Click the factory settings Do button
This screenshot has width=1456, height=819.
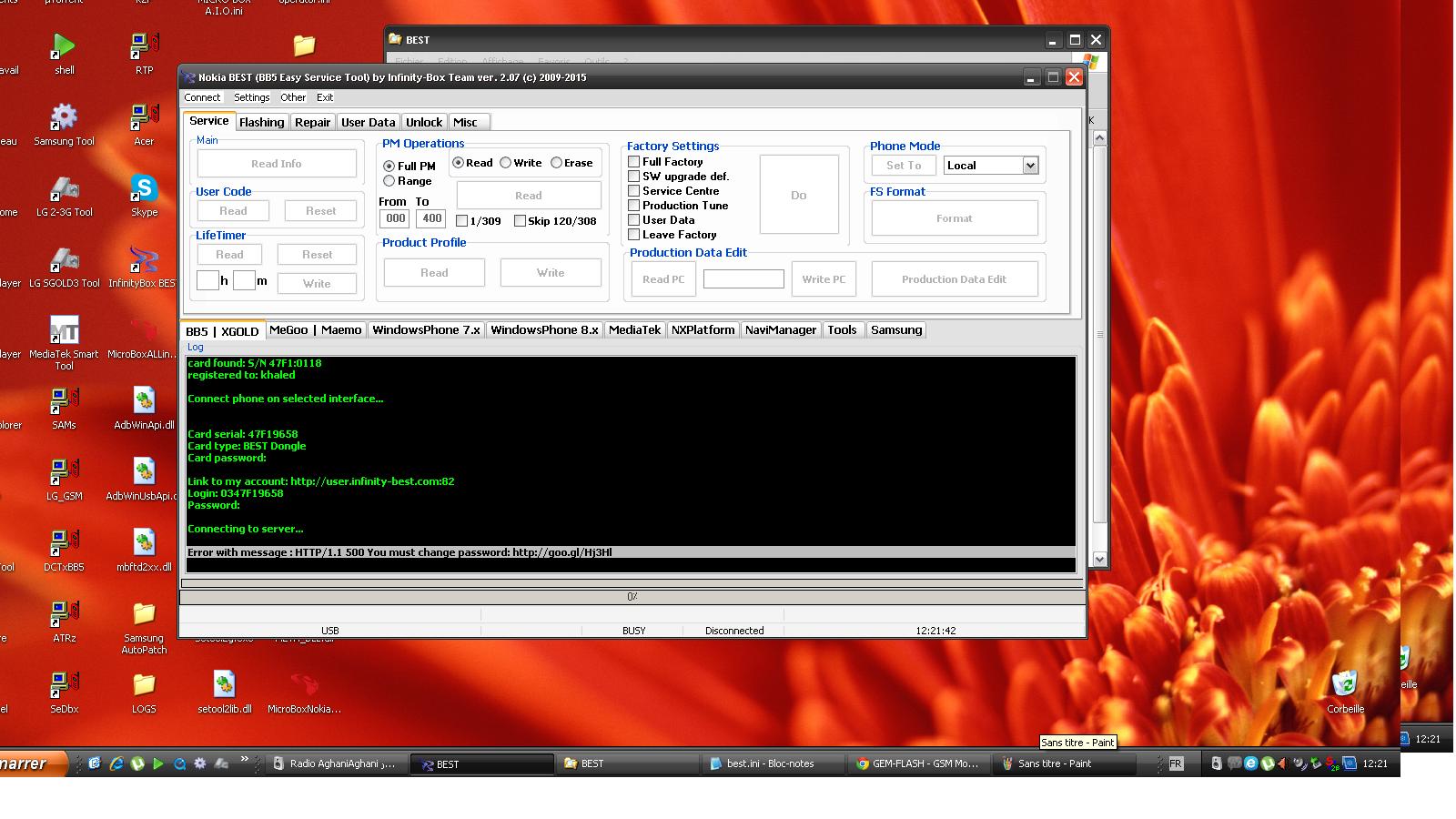click(799, 195)
